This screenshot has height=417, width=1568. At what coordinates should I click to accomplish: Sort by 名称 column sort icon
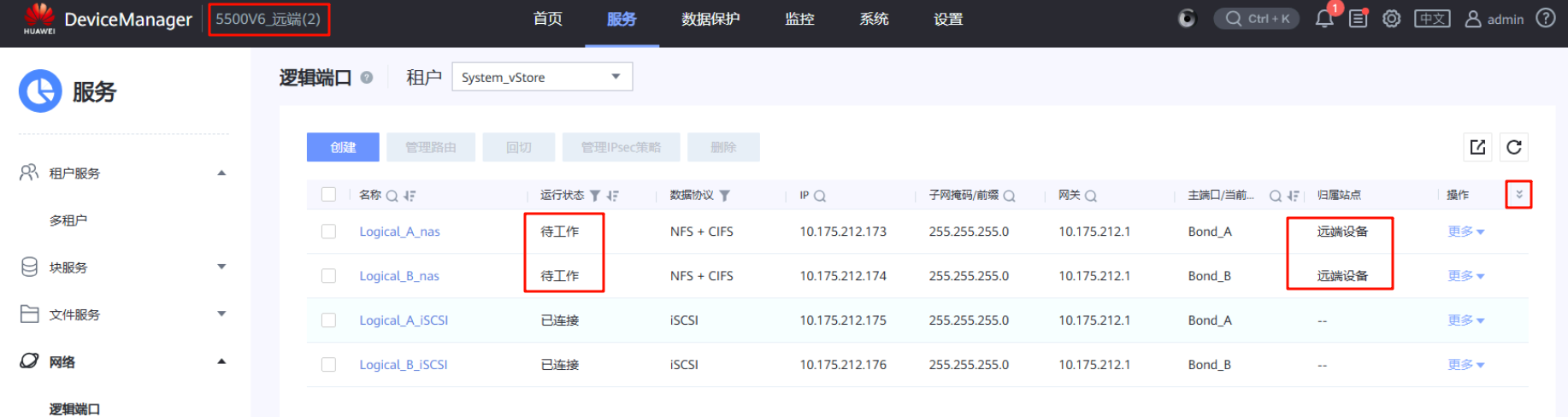tap(410, 196)
